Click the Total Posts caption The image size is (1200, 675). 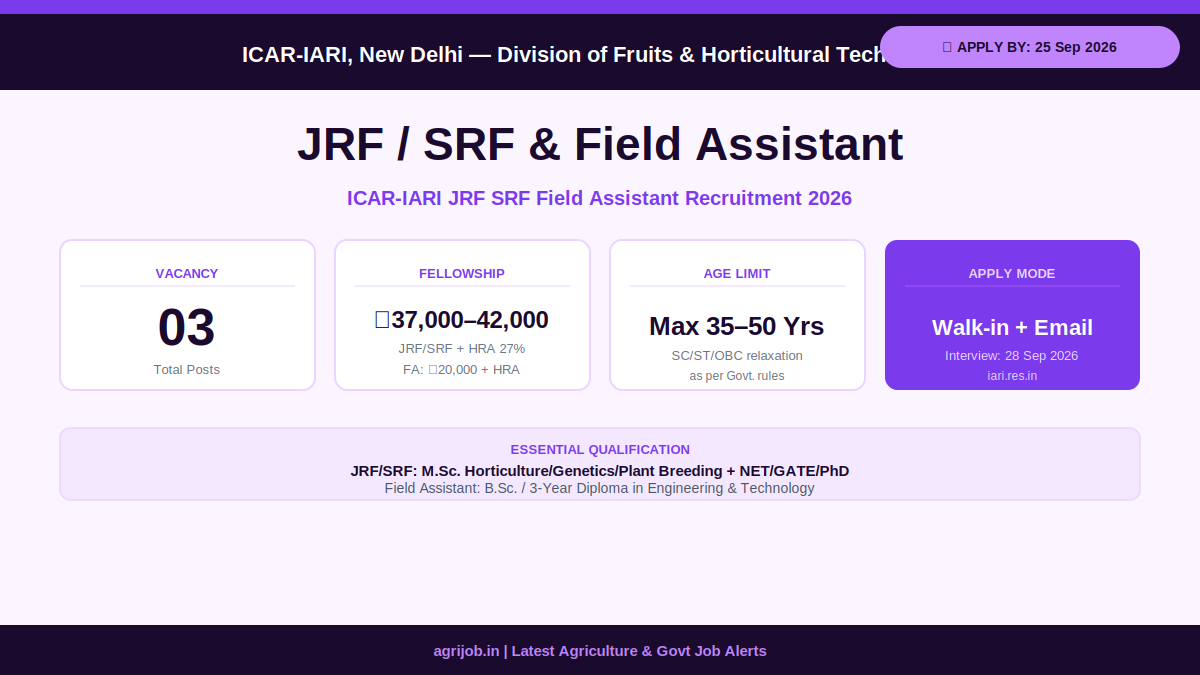pyautogui.click(x=187, y=369)
